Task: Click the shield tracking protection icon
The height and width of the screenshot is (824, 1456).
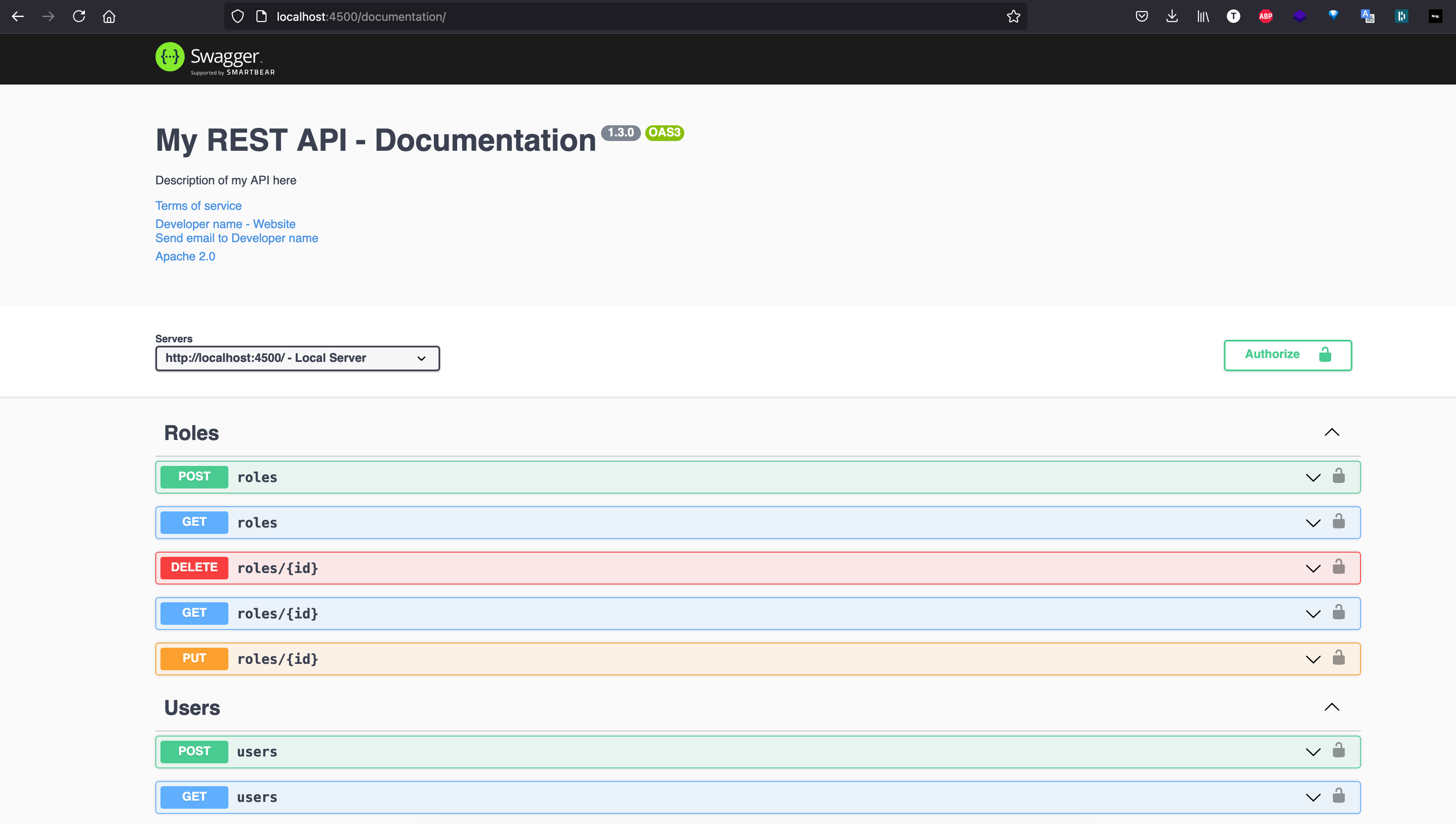Action: coord(237,16)
